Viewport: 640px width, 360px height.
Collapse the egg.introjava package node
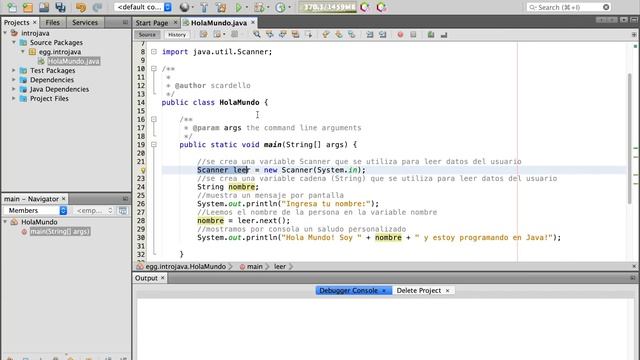pyautogui.click(x=23, y=51)
